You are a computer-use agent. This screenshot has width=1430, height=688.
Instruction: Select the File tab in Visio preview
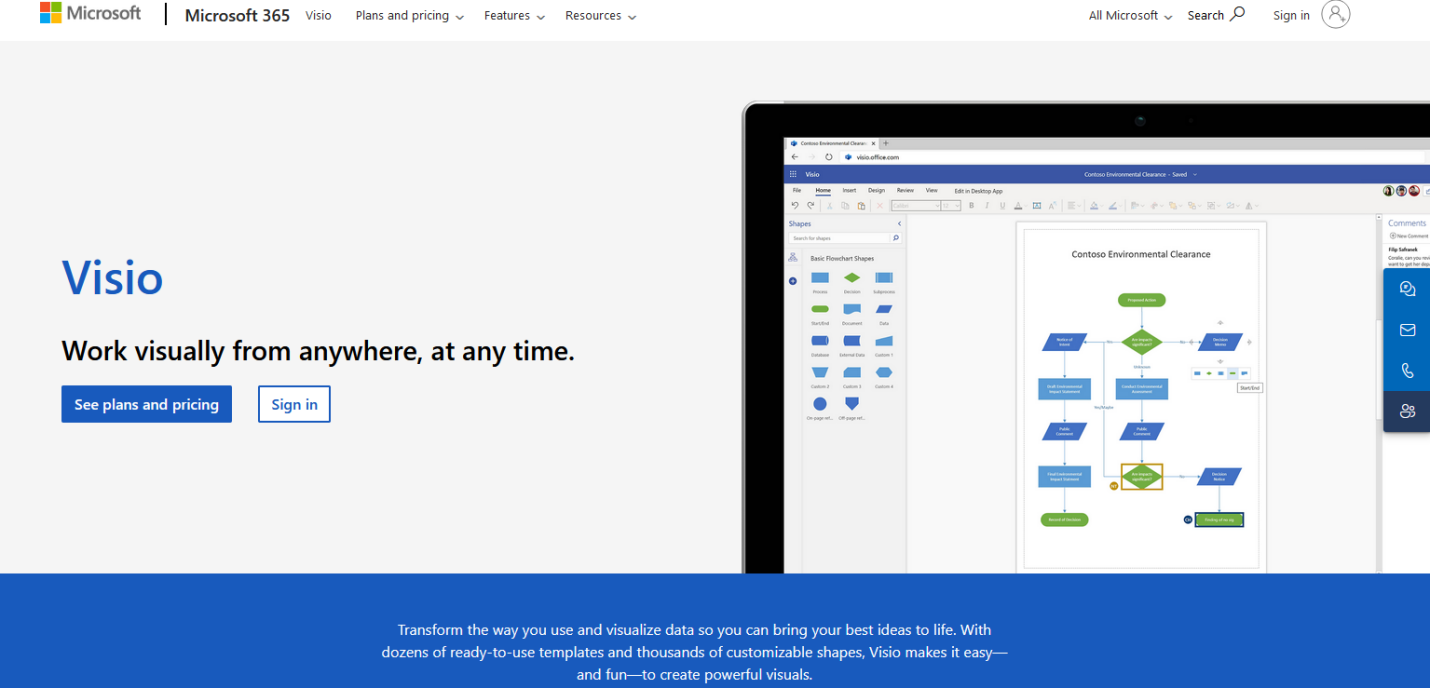click(797, 190)
